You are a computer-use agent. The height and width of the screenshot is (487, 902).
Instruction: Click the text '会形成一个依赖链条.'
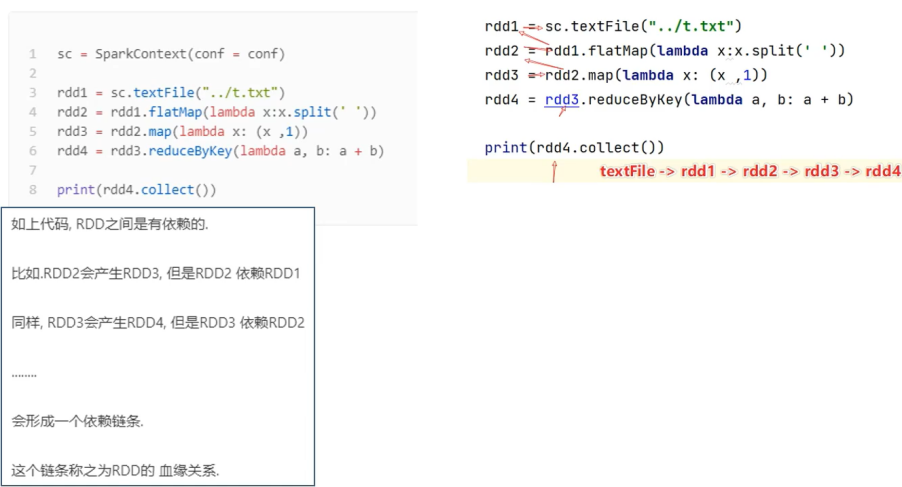[x=77, y=421]
